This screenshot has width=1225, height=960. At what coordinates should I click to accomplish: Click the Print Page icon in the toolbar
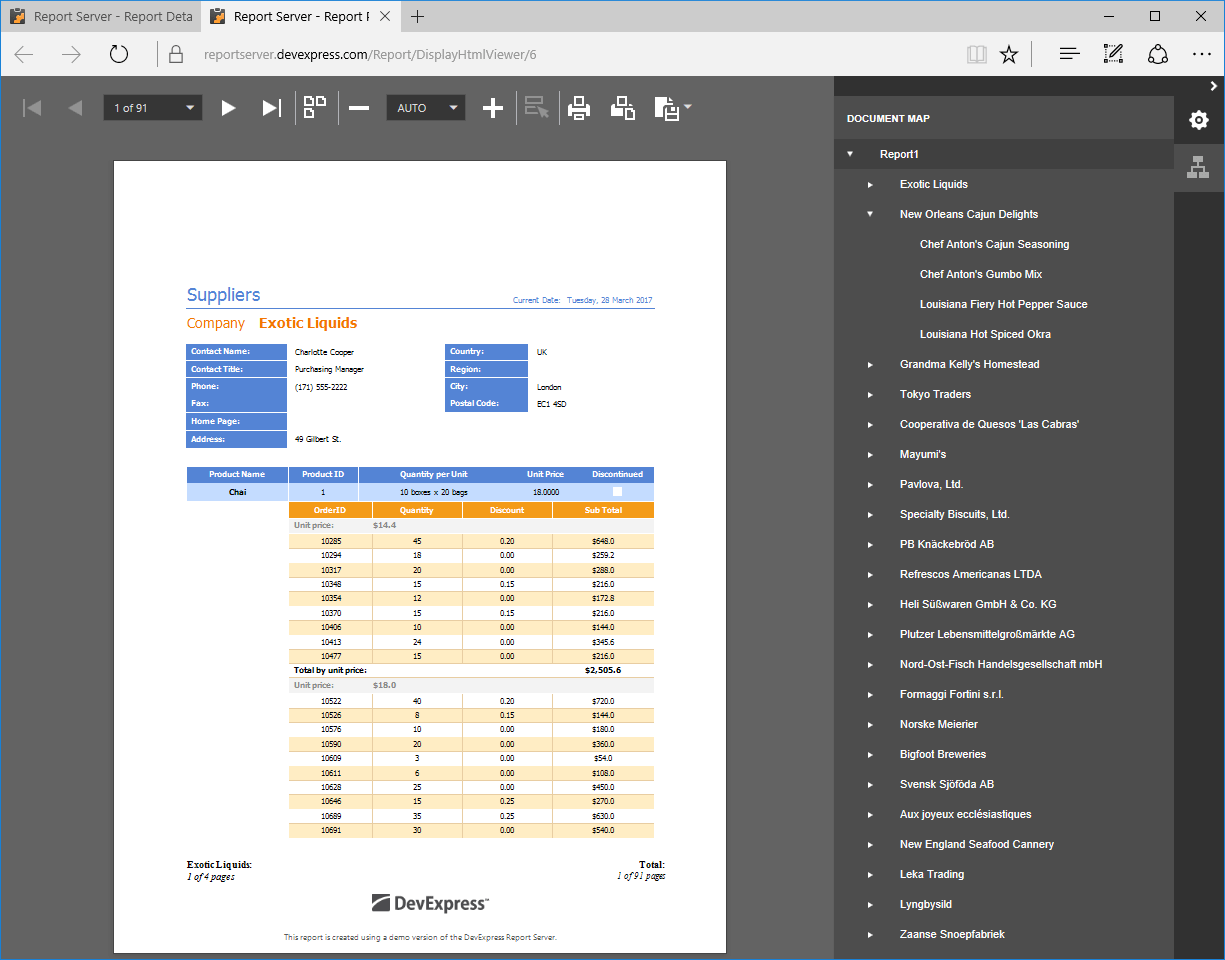[x=622, y=107]
